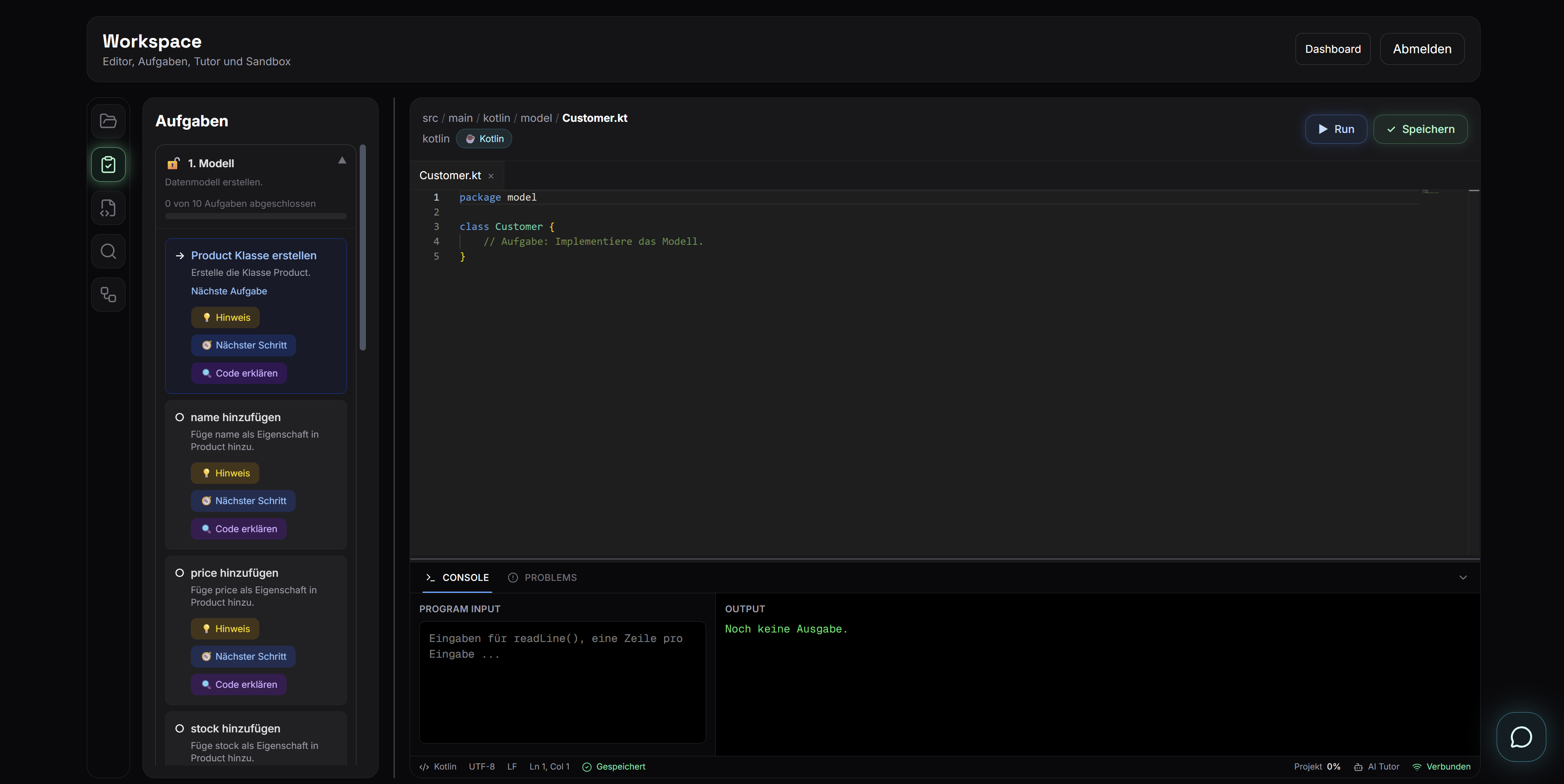The height and width of the screenshot is (784, 1564).
Task: Click the Modell tasks progress bar
Action: click(x=256, y=216)
